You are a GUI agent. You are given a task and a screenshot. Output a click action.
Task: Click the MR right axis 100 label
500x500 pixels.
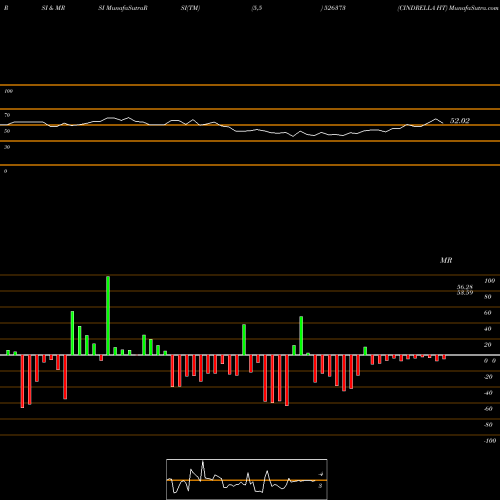[489, 281]
